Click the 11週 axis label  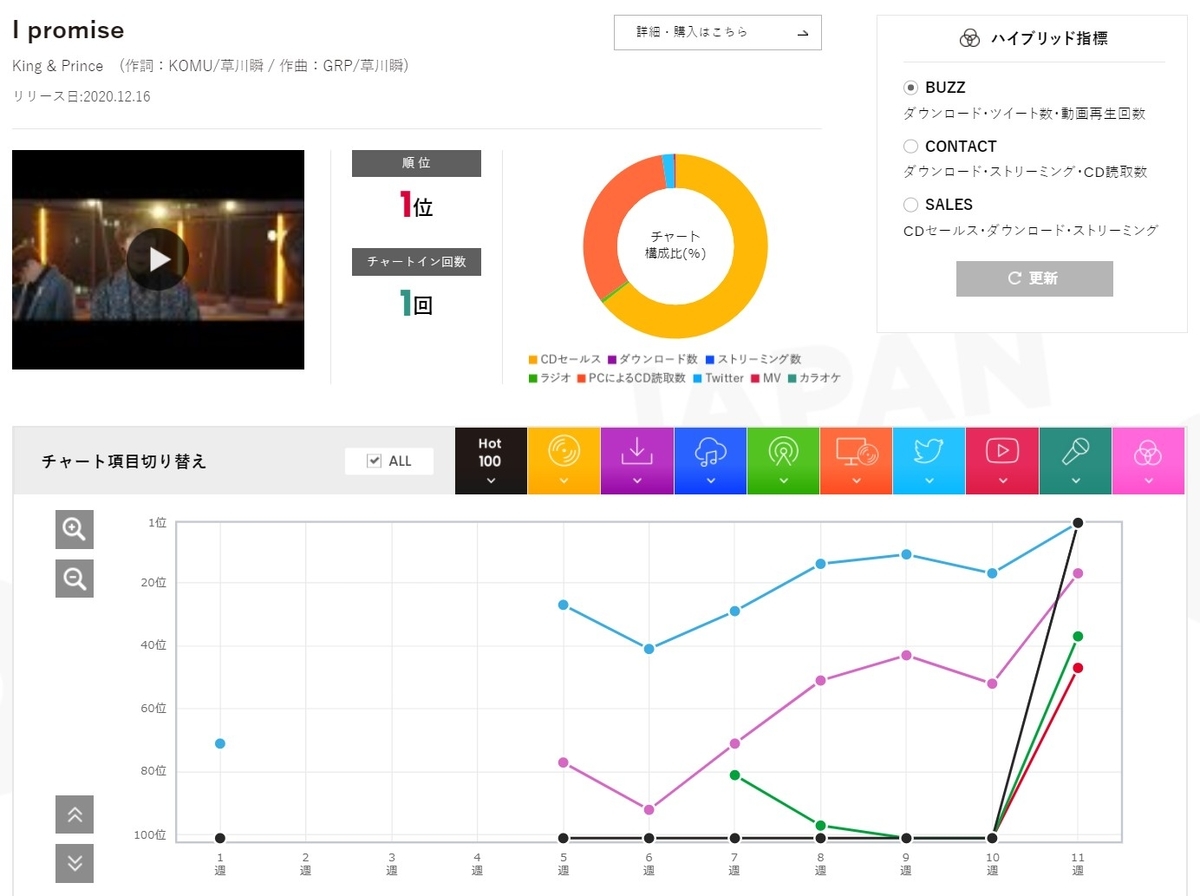[x=1078, y=864]
